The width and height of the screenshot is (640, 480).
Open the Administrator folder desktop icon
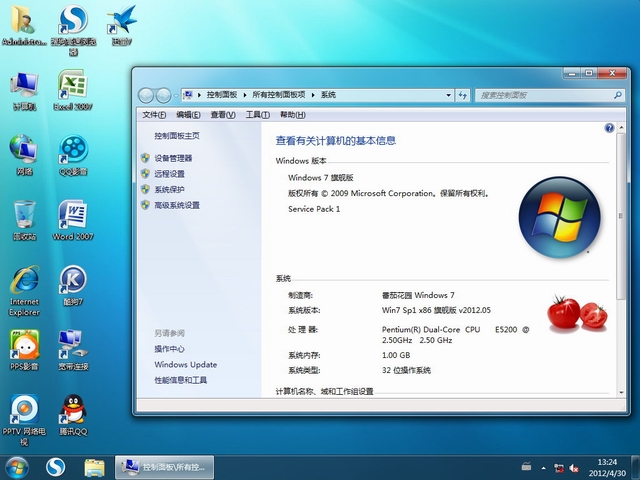24,26
